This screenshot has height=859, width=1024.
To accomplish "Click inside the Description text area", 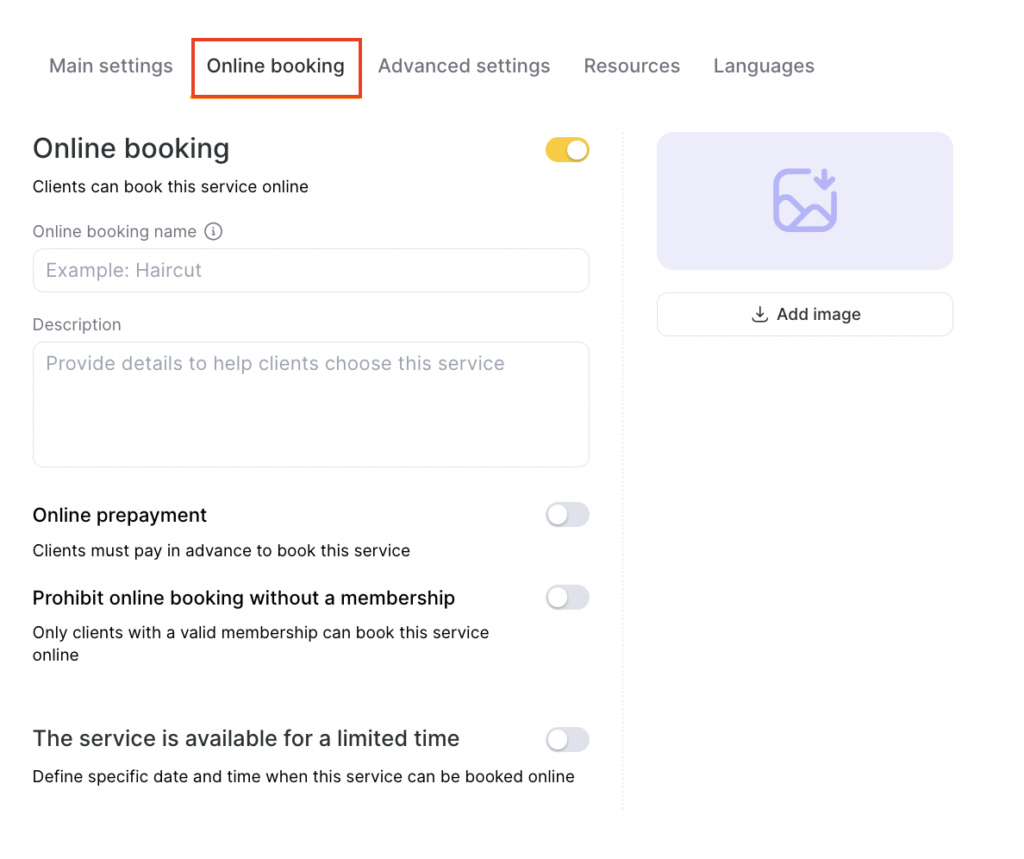I will click(310, 404).
